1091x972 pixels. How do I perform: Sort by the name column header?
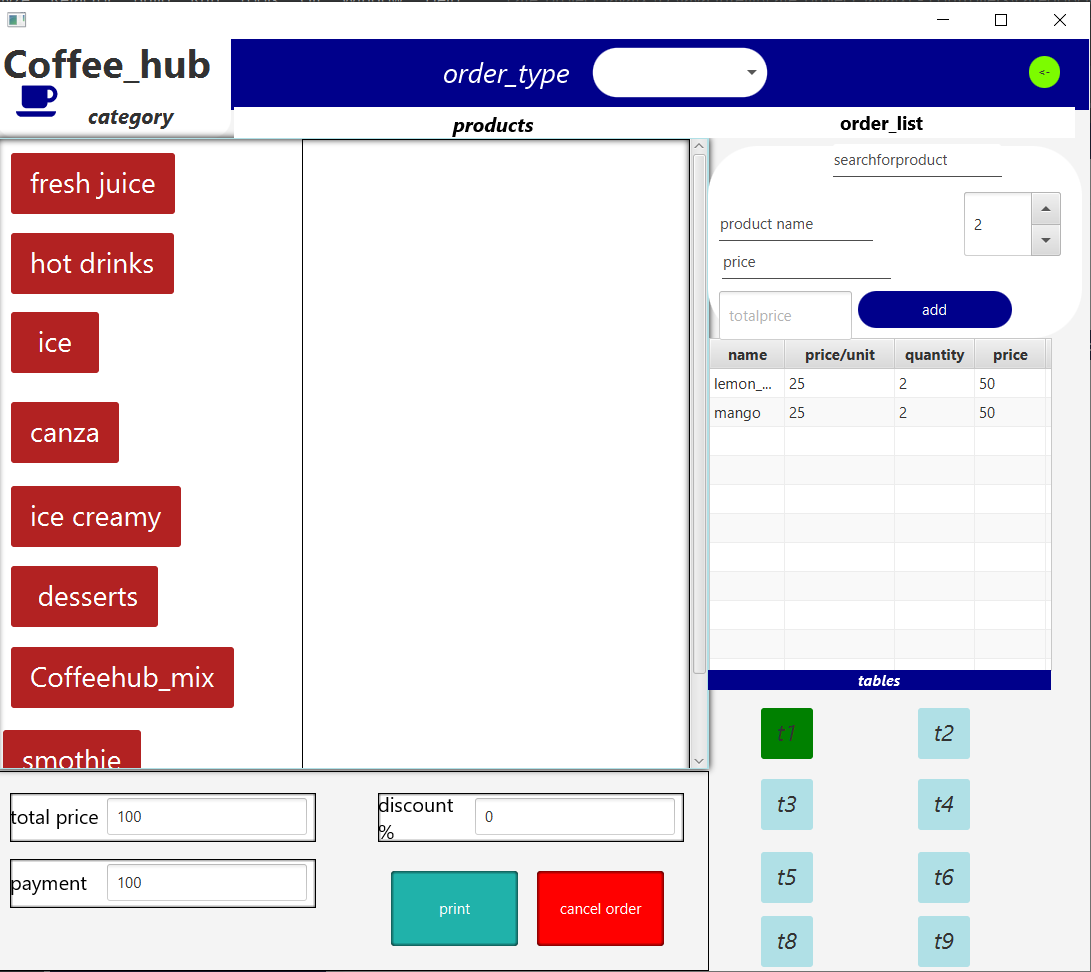click(x=747, y=355)
